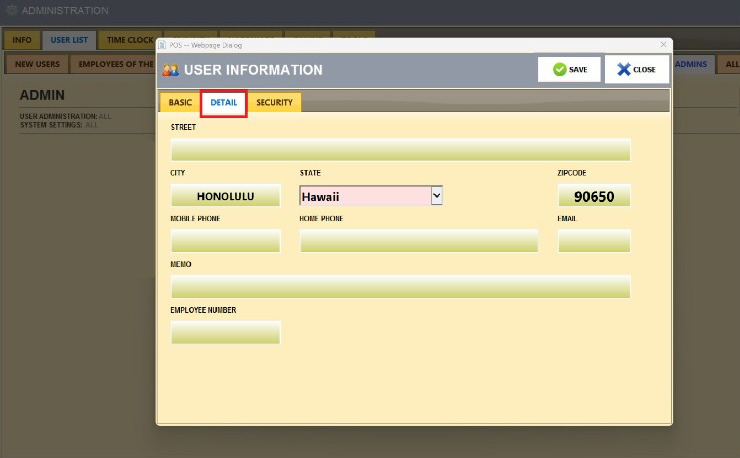
Task: Click the ADMINISTRATION header title
Action: [65, 10]
